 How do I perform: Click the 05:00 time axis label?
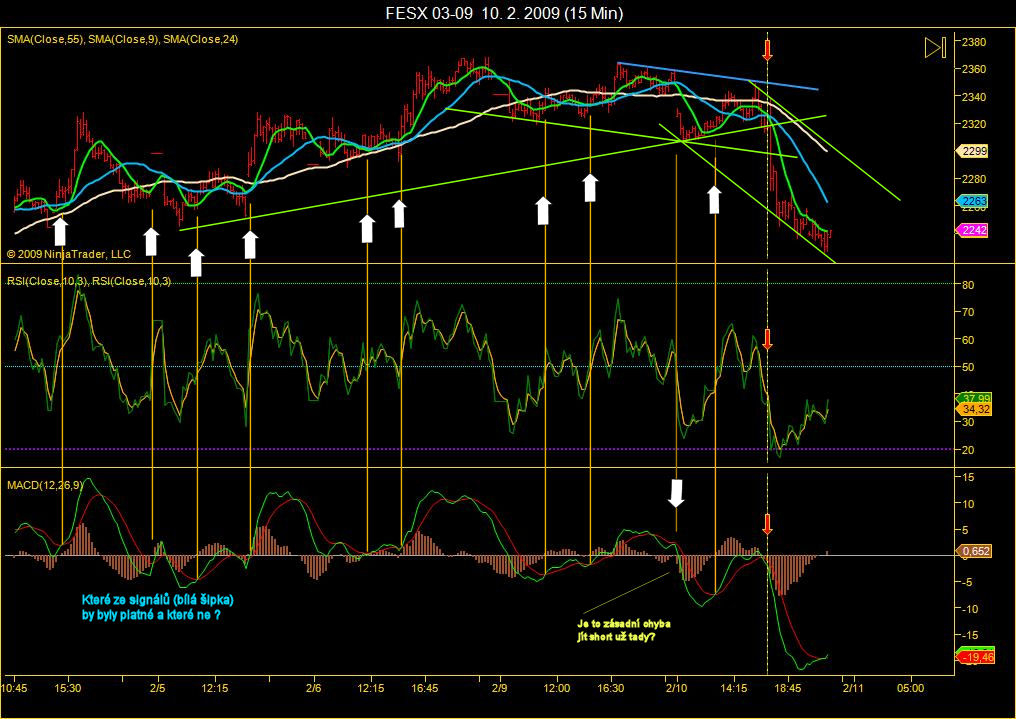pos(910,688)
